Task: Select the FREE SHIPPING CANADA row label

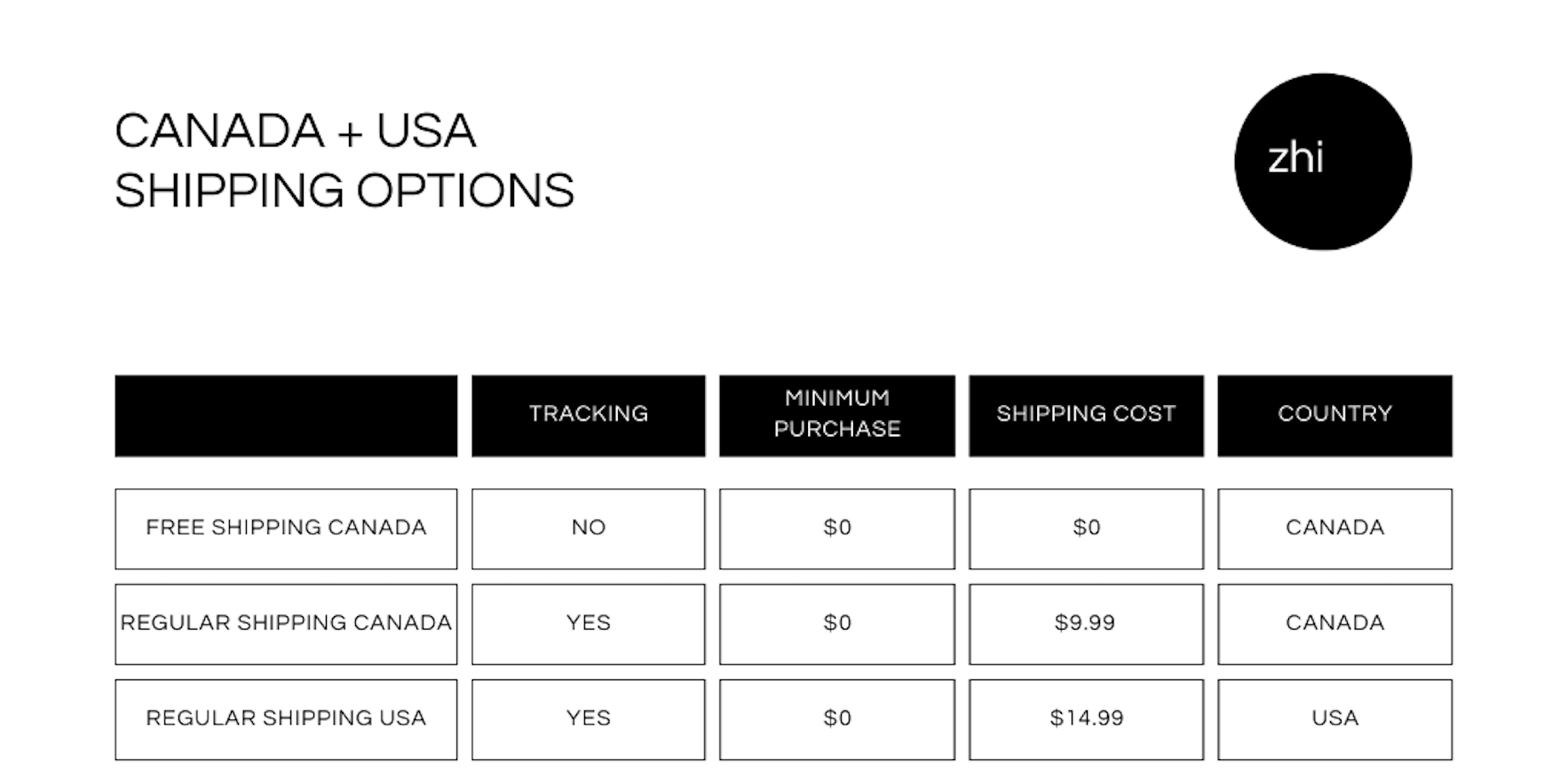Action: (x=286, y=528)
